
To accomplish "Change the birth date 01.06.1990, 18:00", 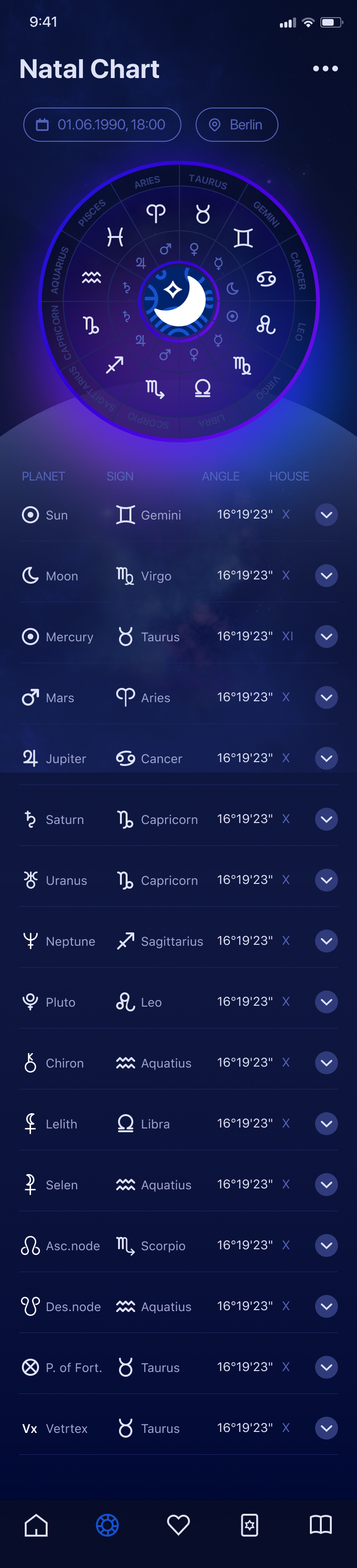I will point(102,125).
